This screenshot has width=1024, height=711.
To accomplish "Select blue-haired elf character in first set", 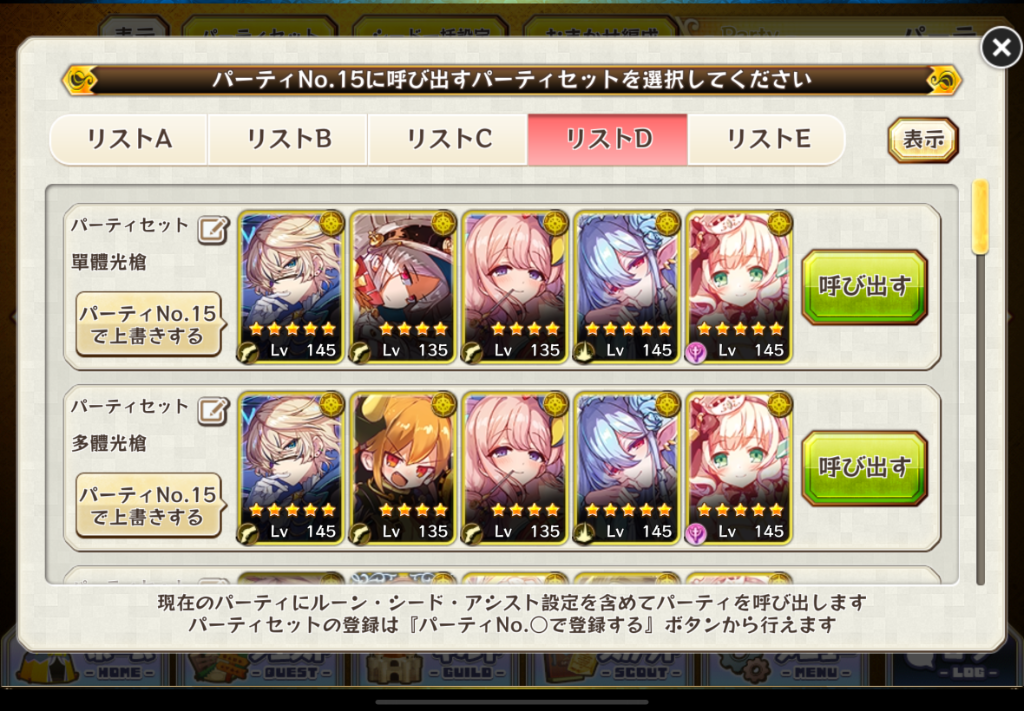I will [627, 287].
